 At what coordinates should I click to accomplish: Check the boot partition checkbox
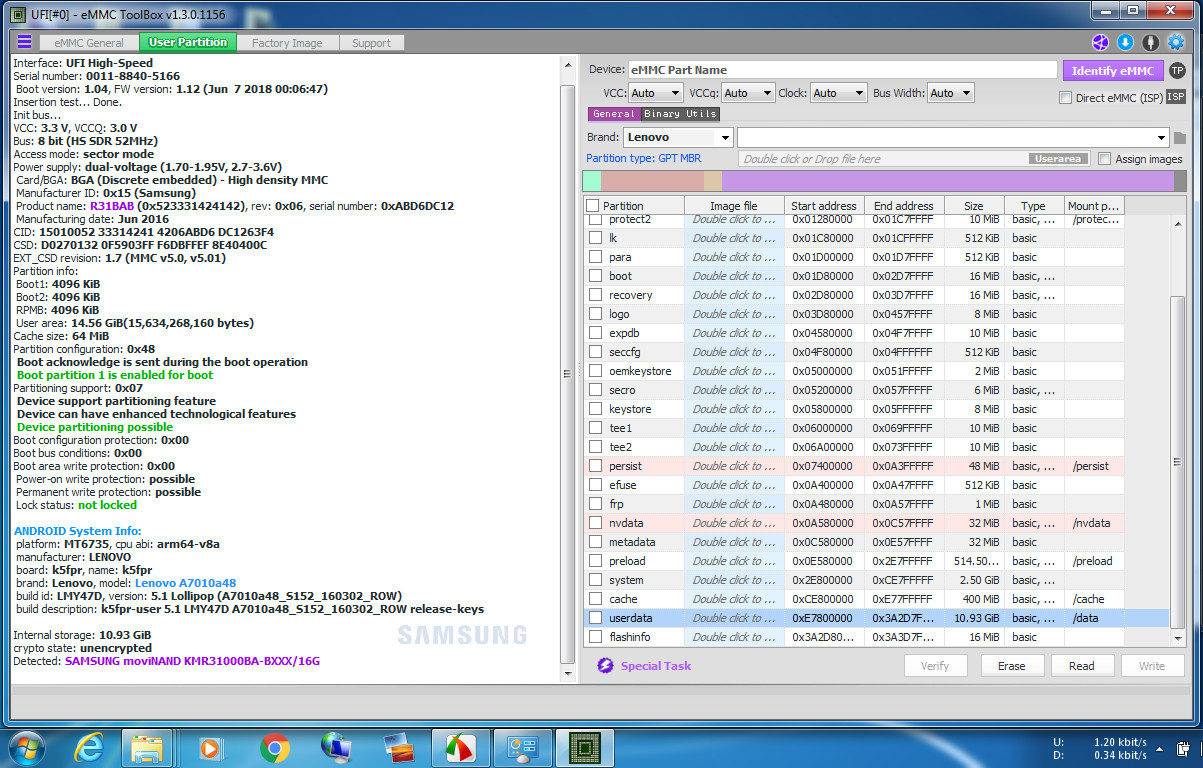[595, 276]
